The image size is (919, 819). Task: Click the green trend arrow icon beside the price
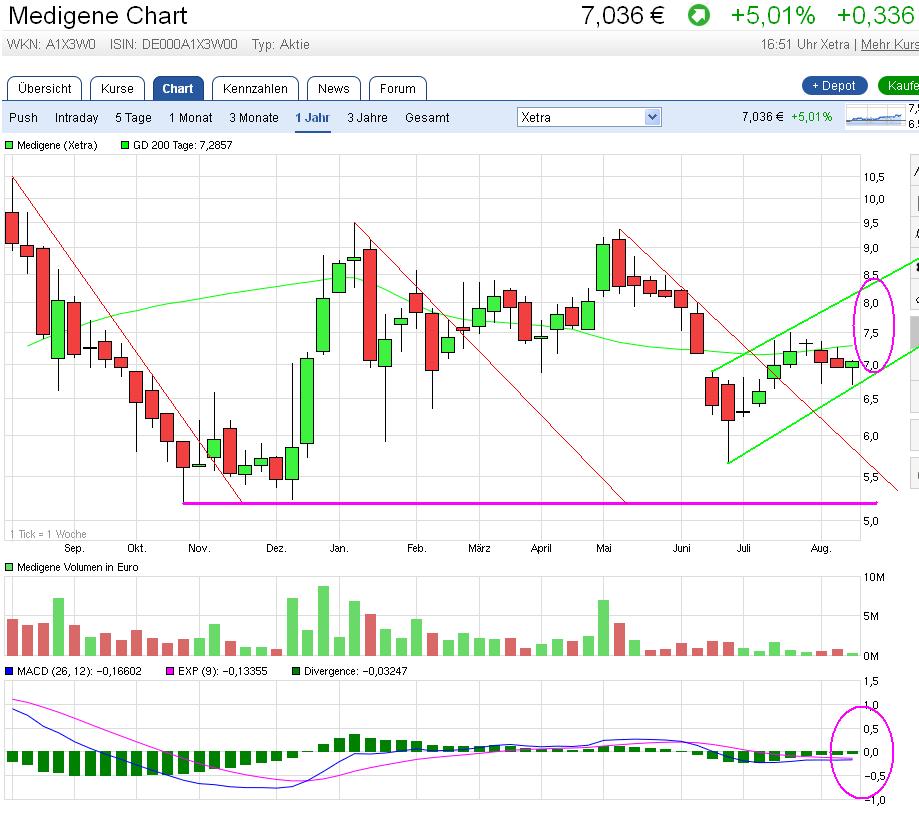(699, 15)
